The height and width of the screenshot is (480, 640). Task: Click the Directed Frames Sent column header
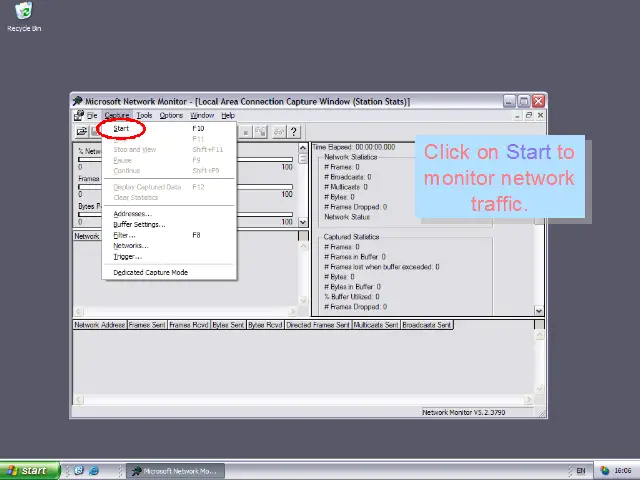318,325
